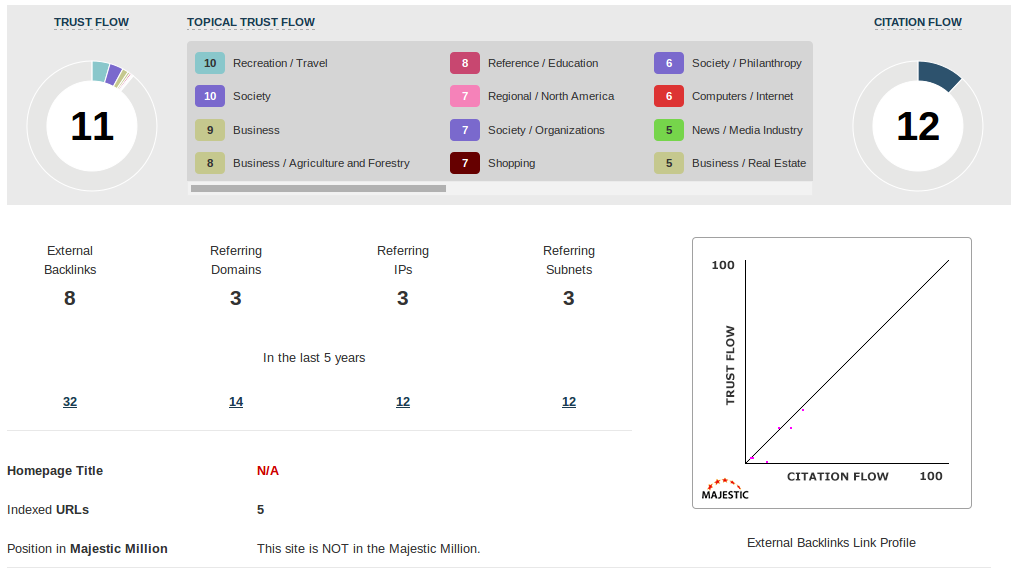Viewport: 1020px width, 572px height.
Task: Click the Reference / Education score badge
Action: (465, 63)
